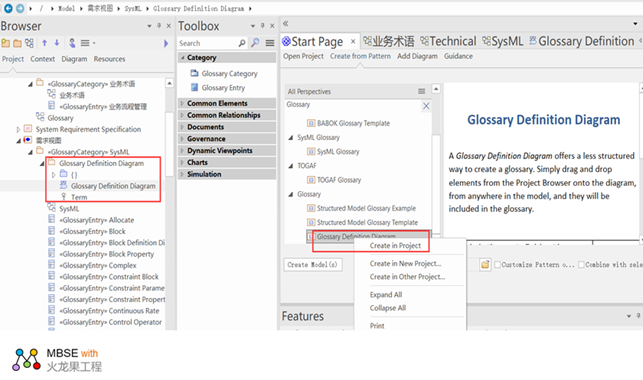Toggle Combine with selected checkbox

click(x=581, y=265)
